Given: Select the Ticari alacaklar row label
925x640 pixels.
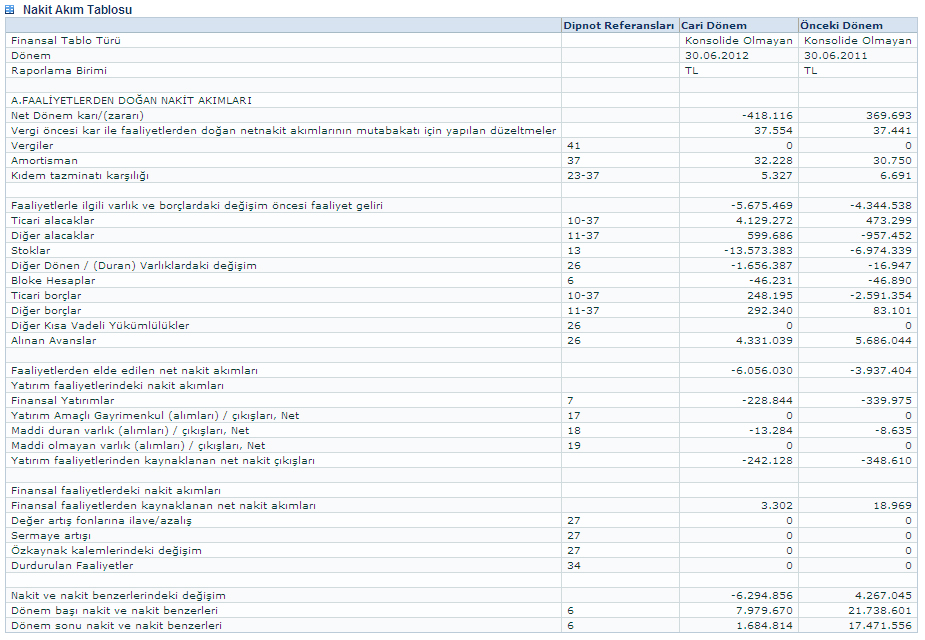Looking at the screenshot, I should point(53,220).
